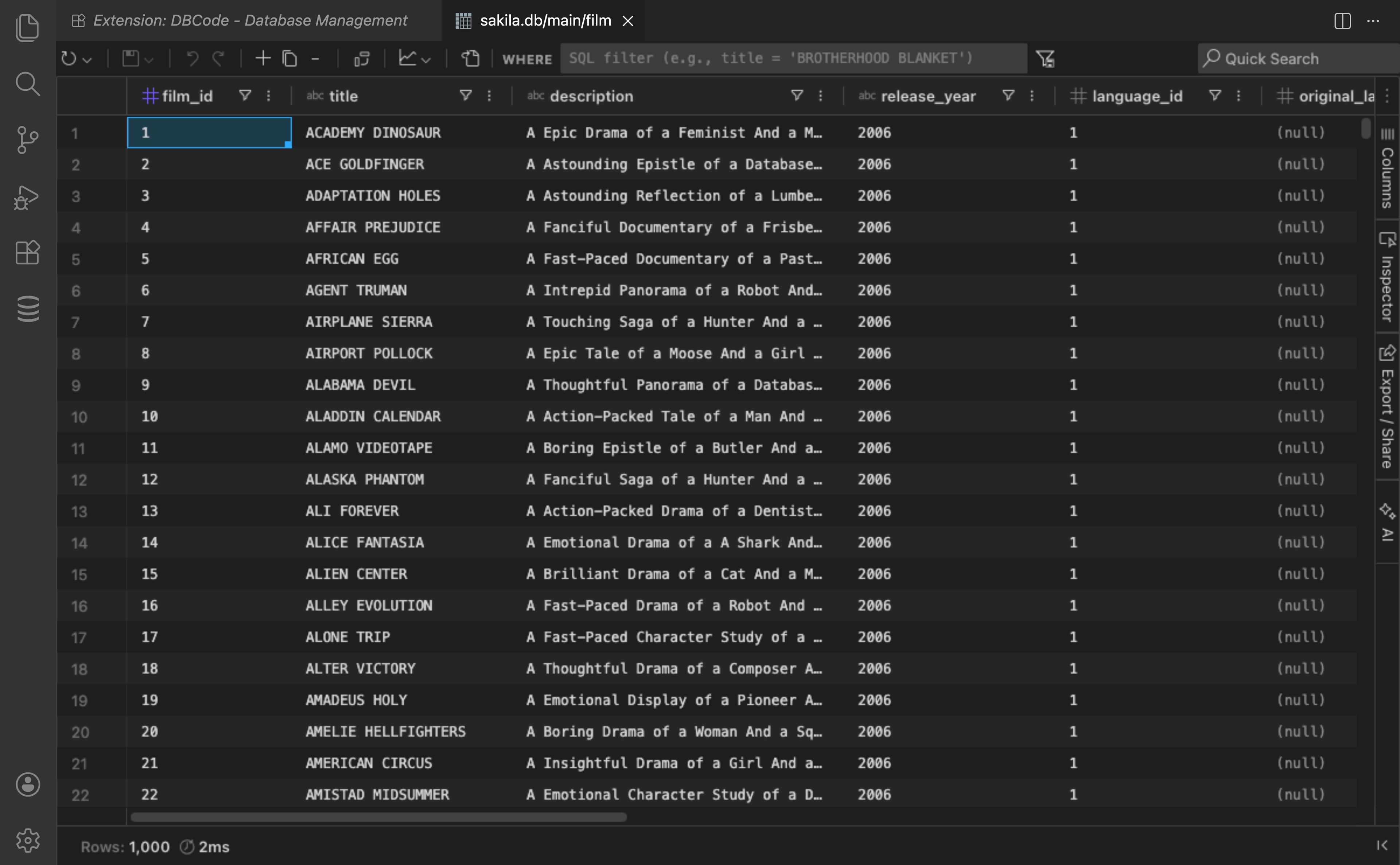Click the refresh data icon
Screen dimensions: 1400x865
(x=69, y=58)
